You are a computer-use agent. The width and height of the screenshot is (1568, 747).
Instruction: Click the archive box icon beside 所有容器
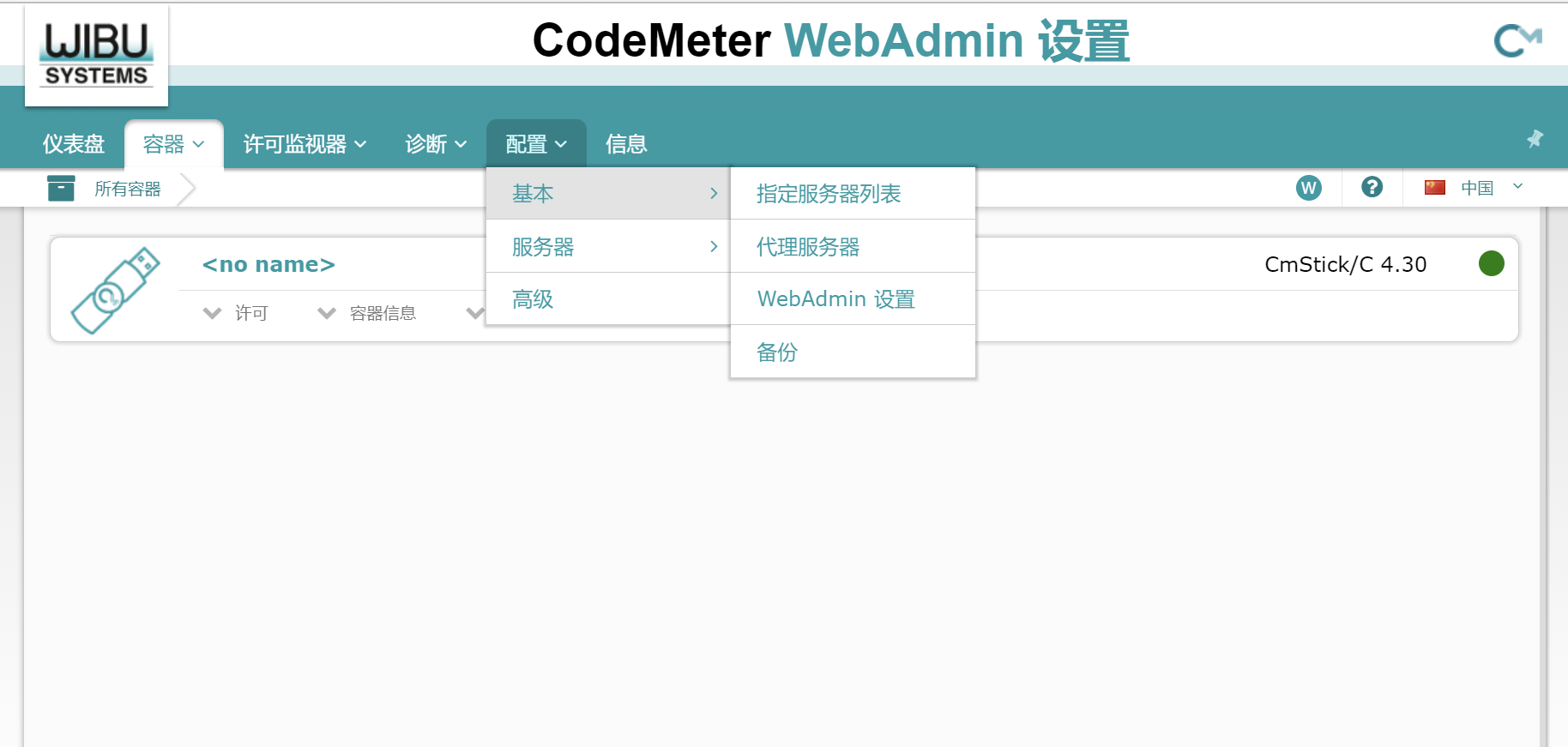point(61,189)
